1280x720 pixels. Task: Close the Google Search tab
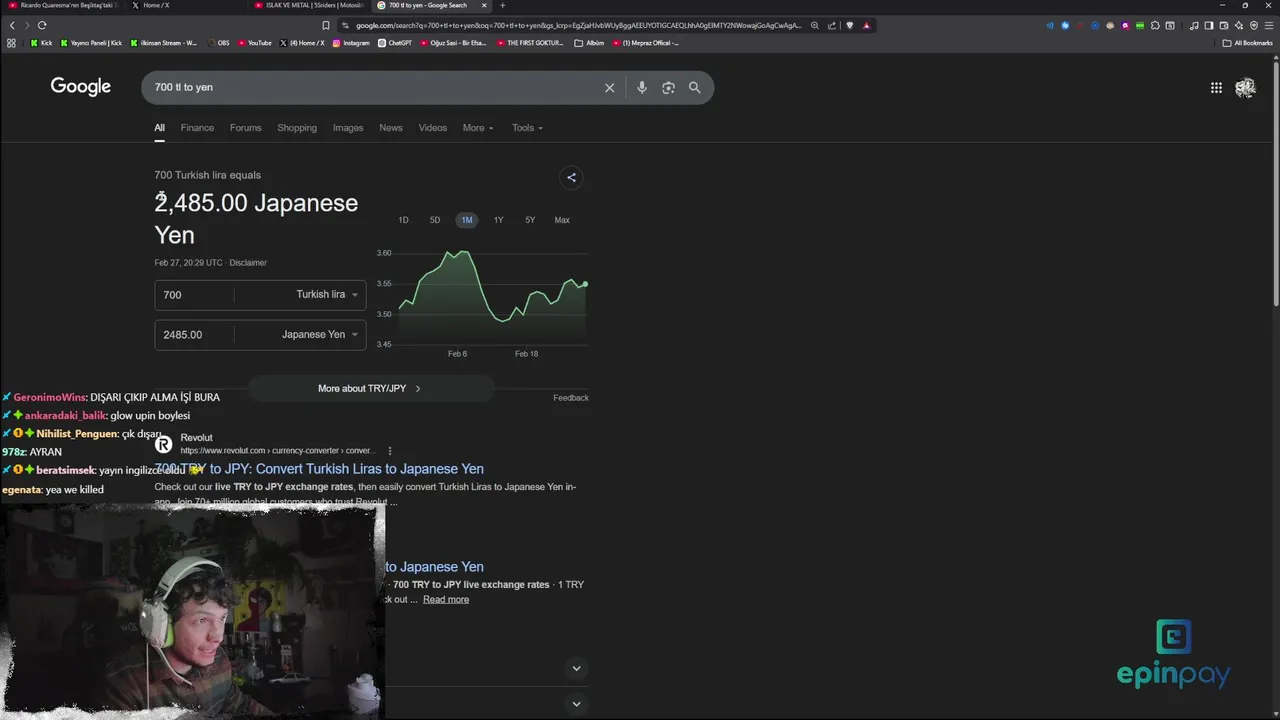point(484,5)
